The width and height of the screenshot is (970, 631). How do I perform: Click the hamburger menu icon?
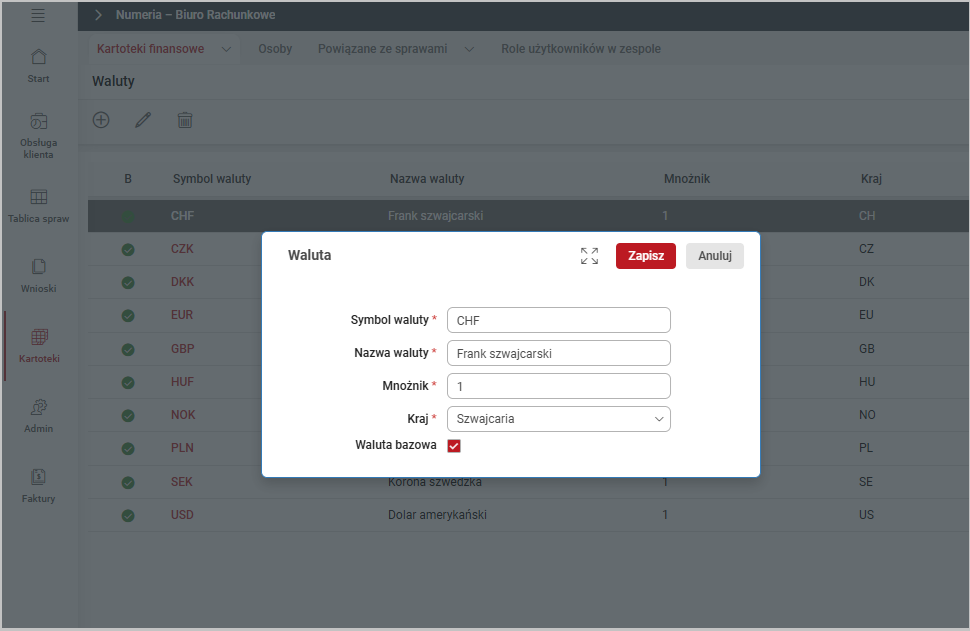38,15
